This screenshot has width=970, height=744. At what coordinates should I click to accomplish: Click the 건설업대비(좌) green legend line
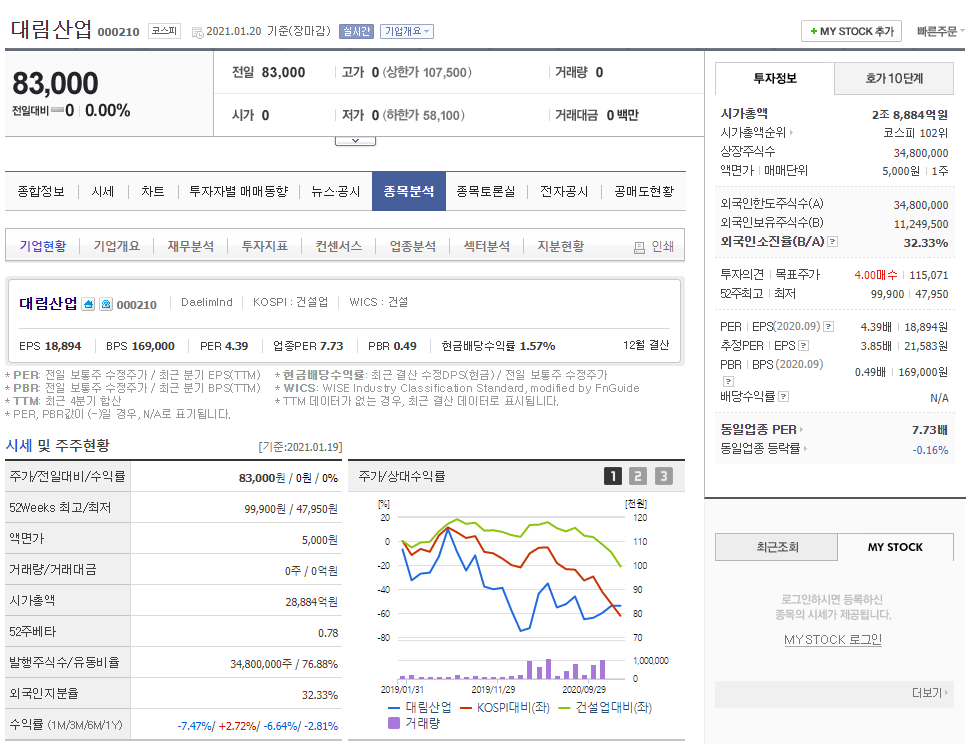564,708
